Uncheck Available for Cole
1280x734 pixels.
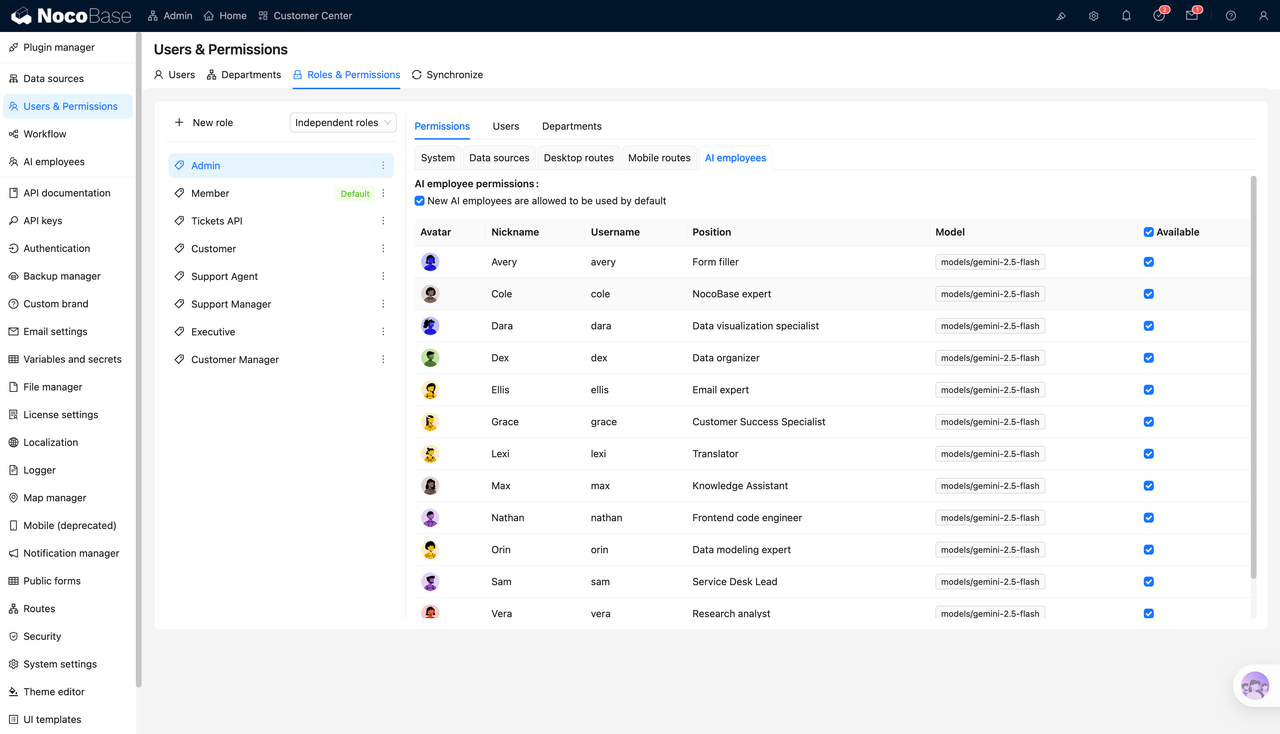tap(1148, 294)
